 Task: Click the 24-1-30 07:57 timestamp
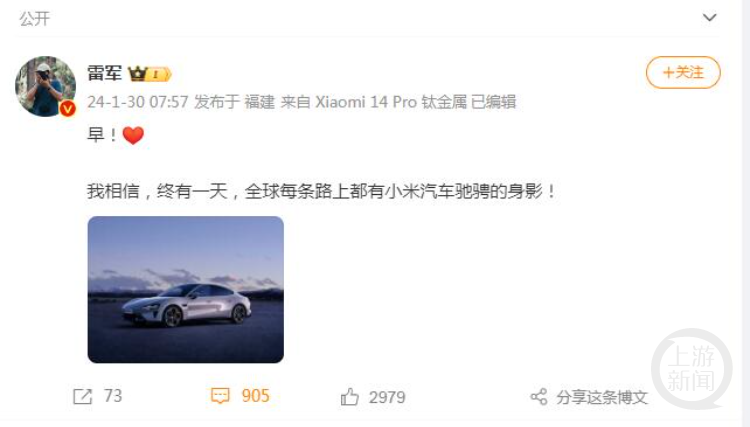point(138,102)
